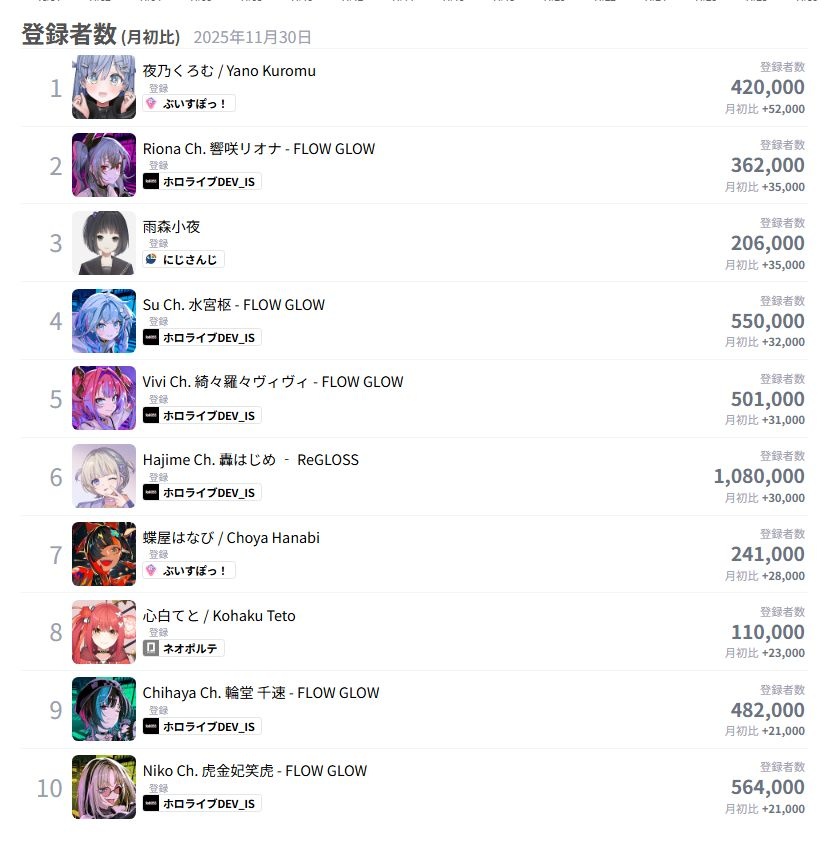Open 蝶屋はなび / Choya Hanabi channel

pos(231,538)
